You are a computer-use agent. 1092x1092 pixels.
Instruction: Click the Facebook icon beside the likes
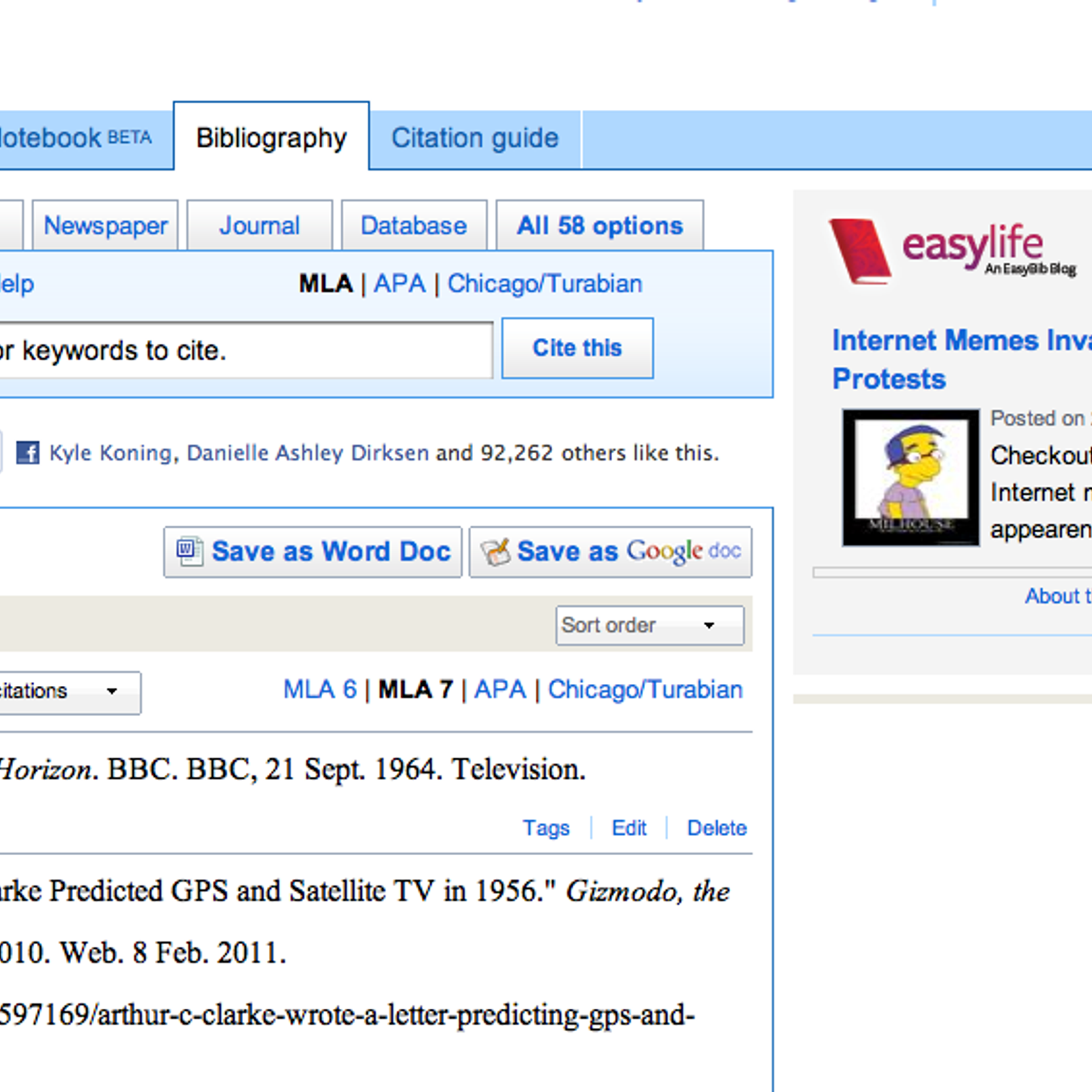coord(27,452)
